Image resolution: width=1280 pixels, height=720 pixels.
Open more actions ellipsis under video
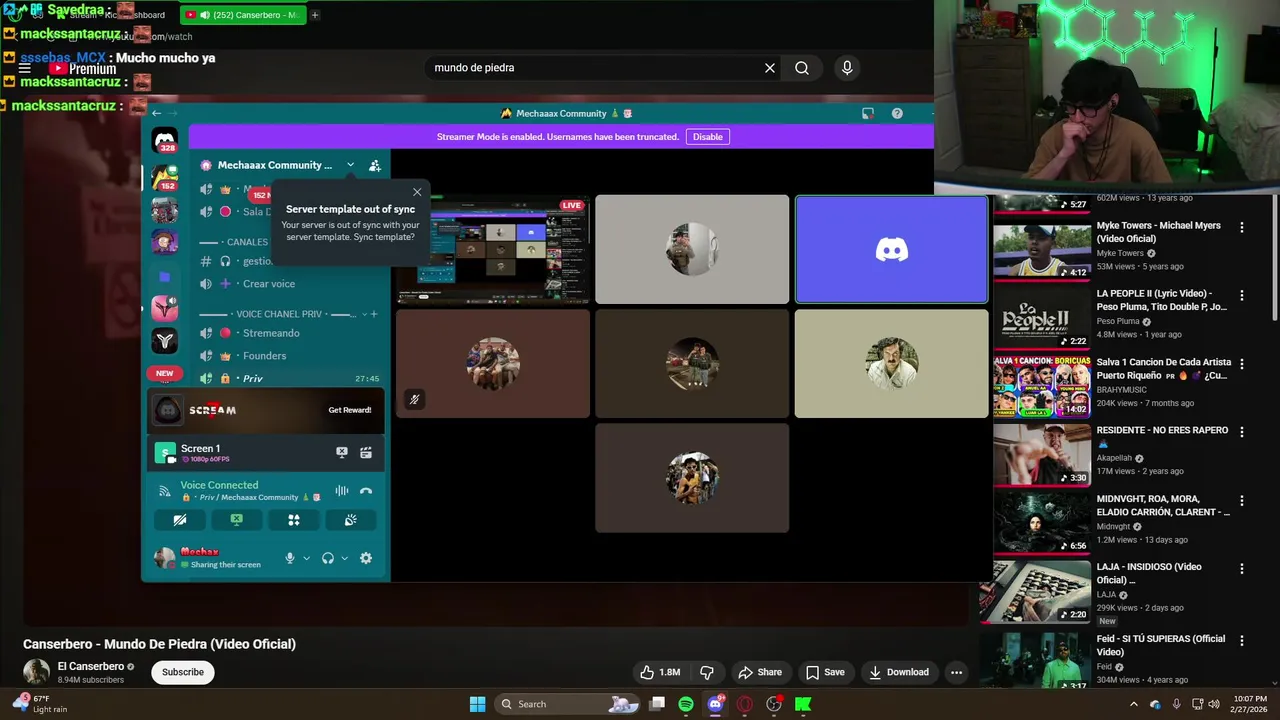[956, 672]
